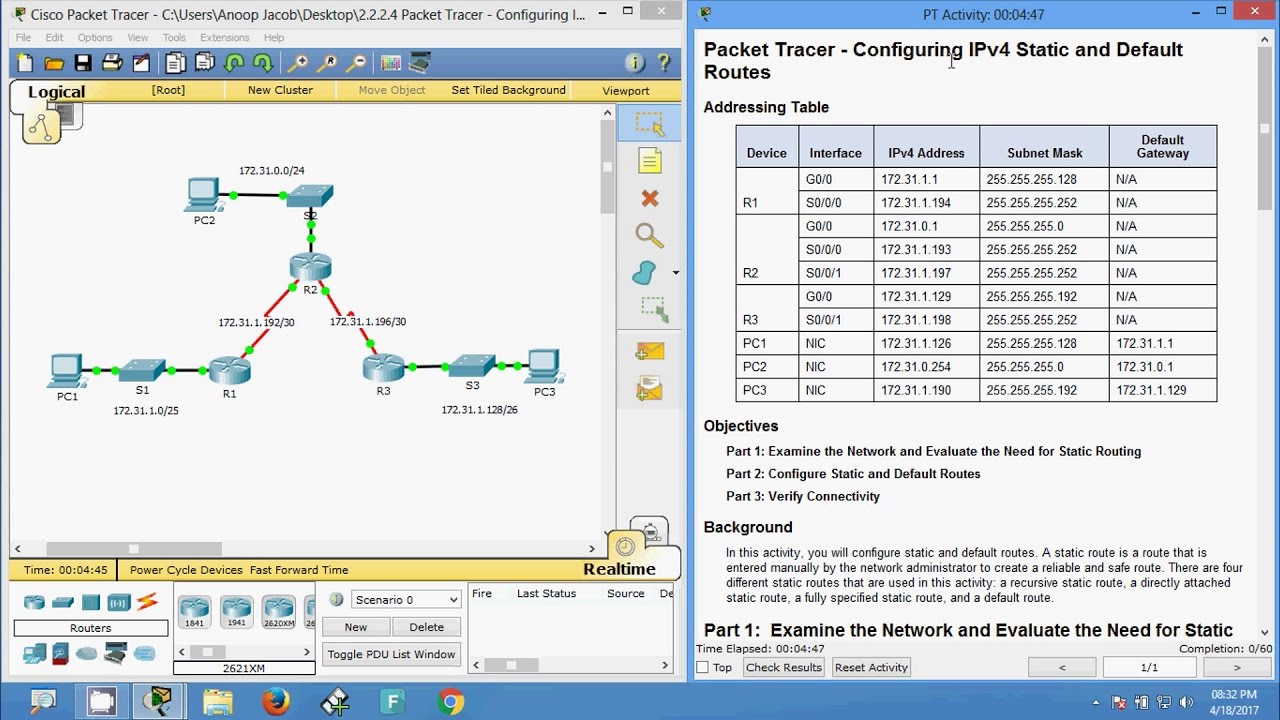The image size is (1280, 720).
Task: Click Set Tiled Background
Action: 508,90
